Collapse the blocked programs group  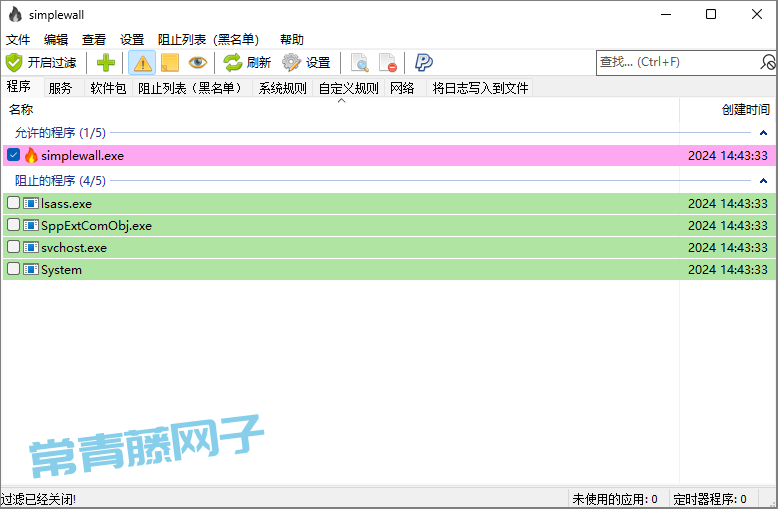[x=763, y=181]
